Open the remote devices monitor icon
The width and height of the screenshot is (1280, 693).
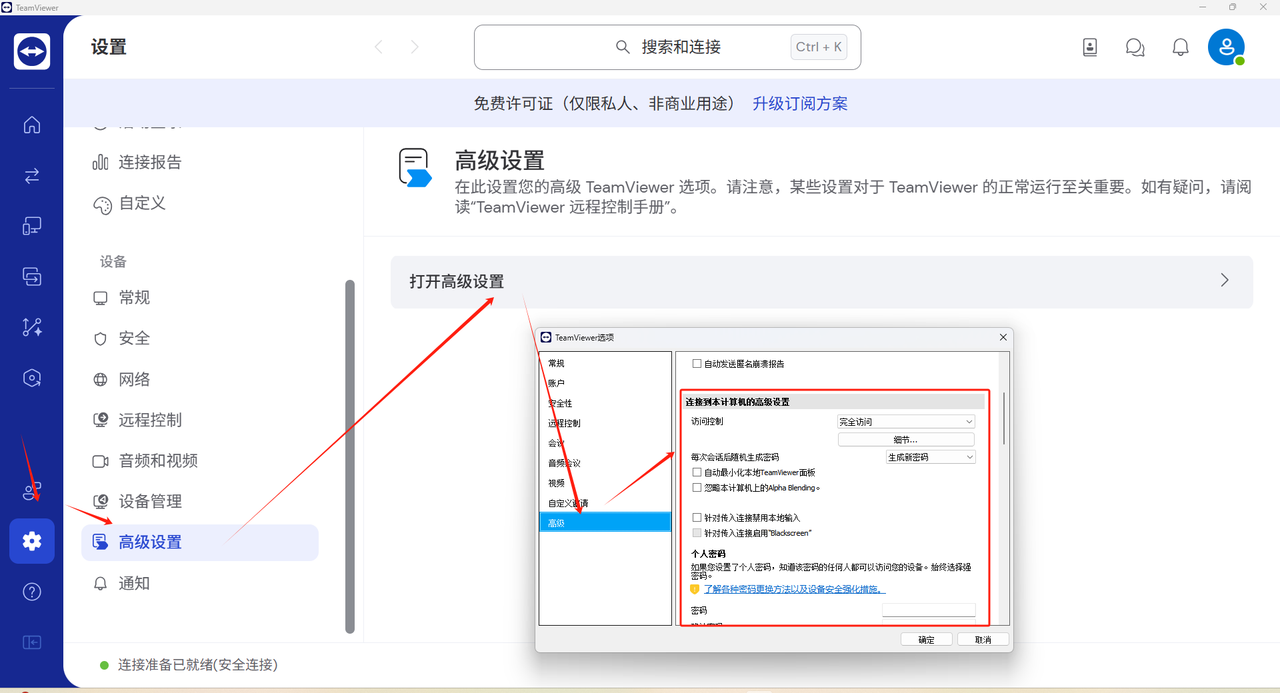pyautogui.click(x=32, y=226)
